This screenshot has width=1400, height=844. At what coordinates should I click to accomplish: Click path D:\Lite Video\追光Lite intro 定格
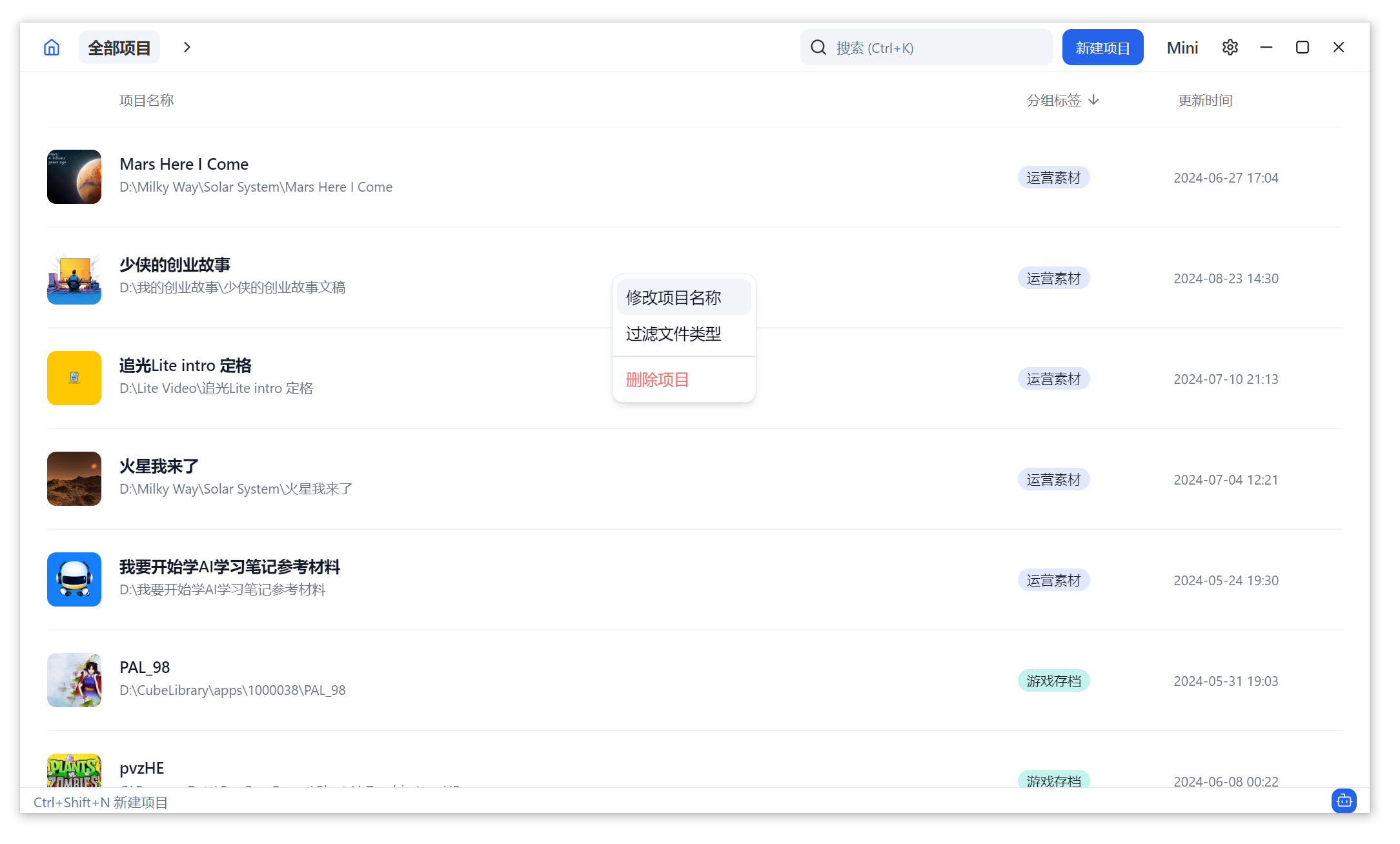[x=216, y=388]
